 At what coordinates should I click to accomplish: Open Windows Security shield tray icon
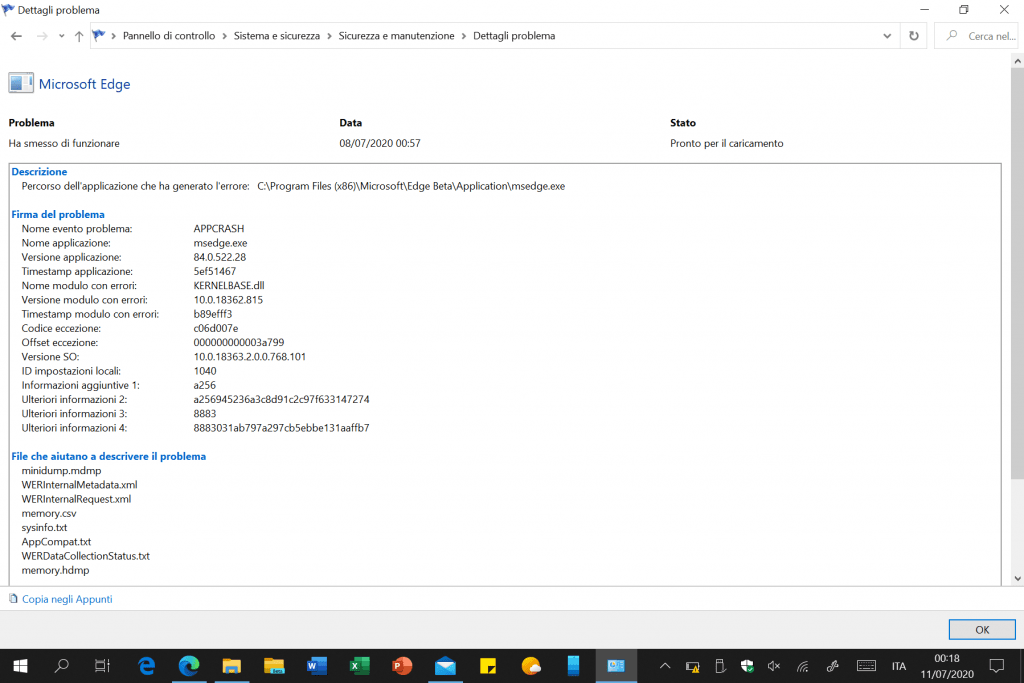click(x=747, y=666)
